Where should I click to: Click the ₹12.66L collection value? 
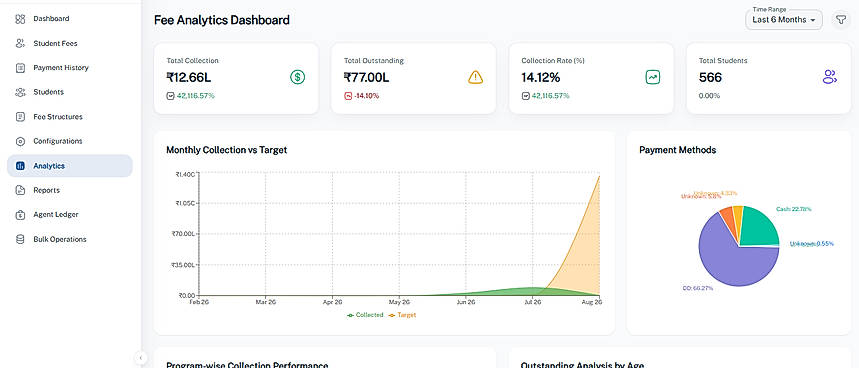click(x=188, y=78)
